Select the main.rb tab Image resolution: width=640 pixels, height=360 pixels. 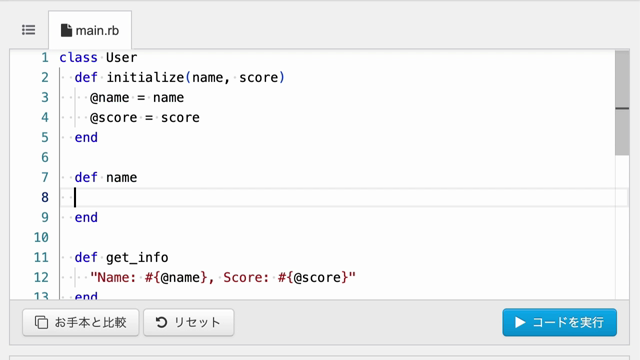coord(90,30)
